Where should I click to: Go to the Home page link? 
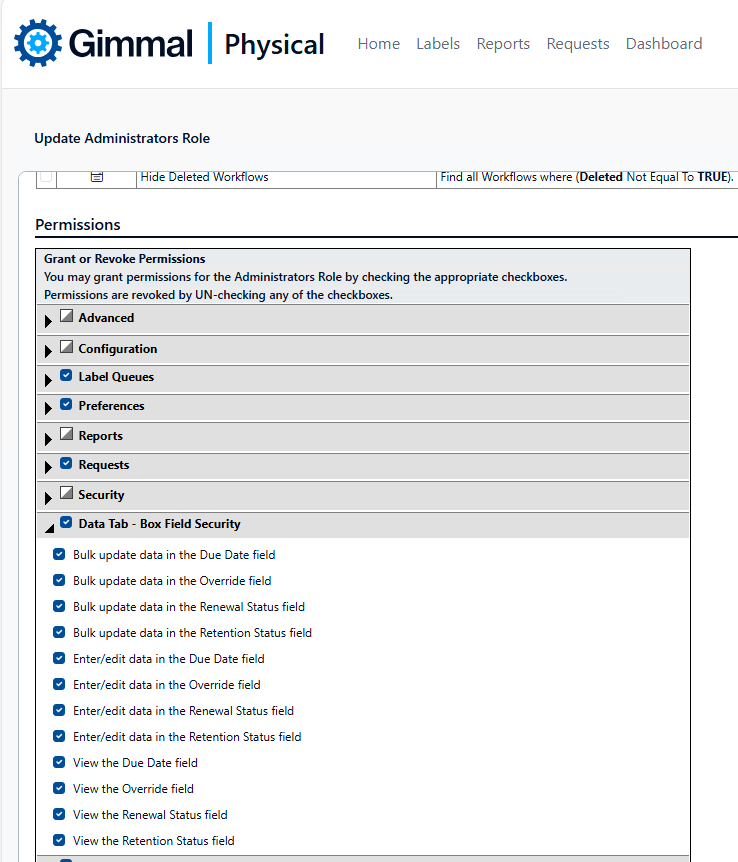coord(378,43)
